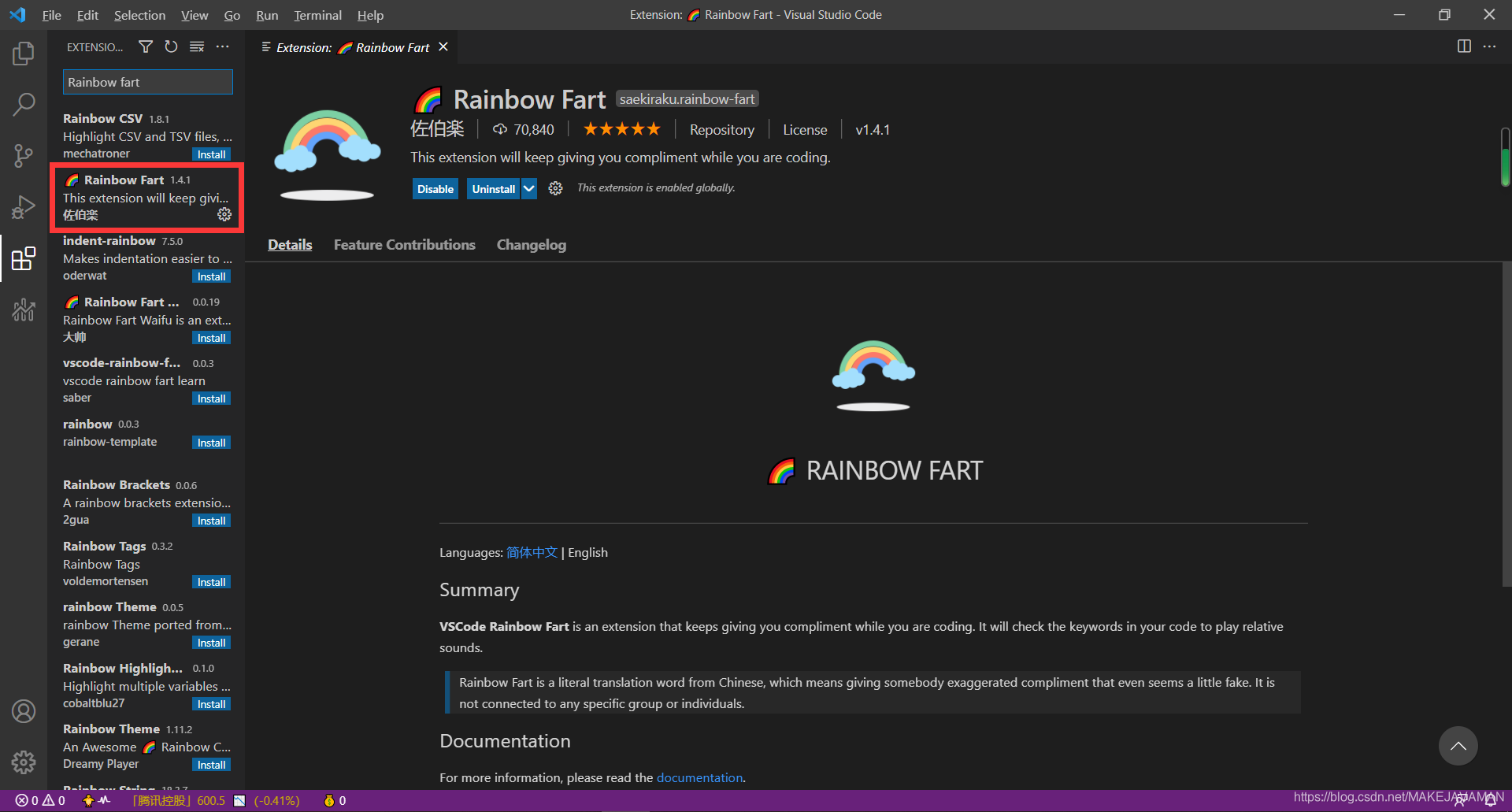This screenshot has height=812, width=1512.
Task: Click the scroll-to-top arrow button
Action: click(x=1458, y=746)
